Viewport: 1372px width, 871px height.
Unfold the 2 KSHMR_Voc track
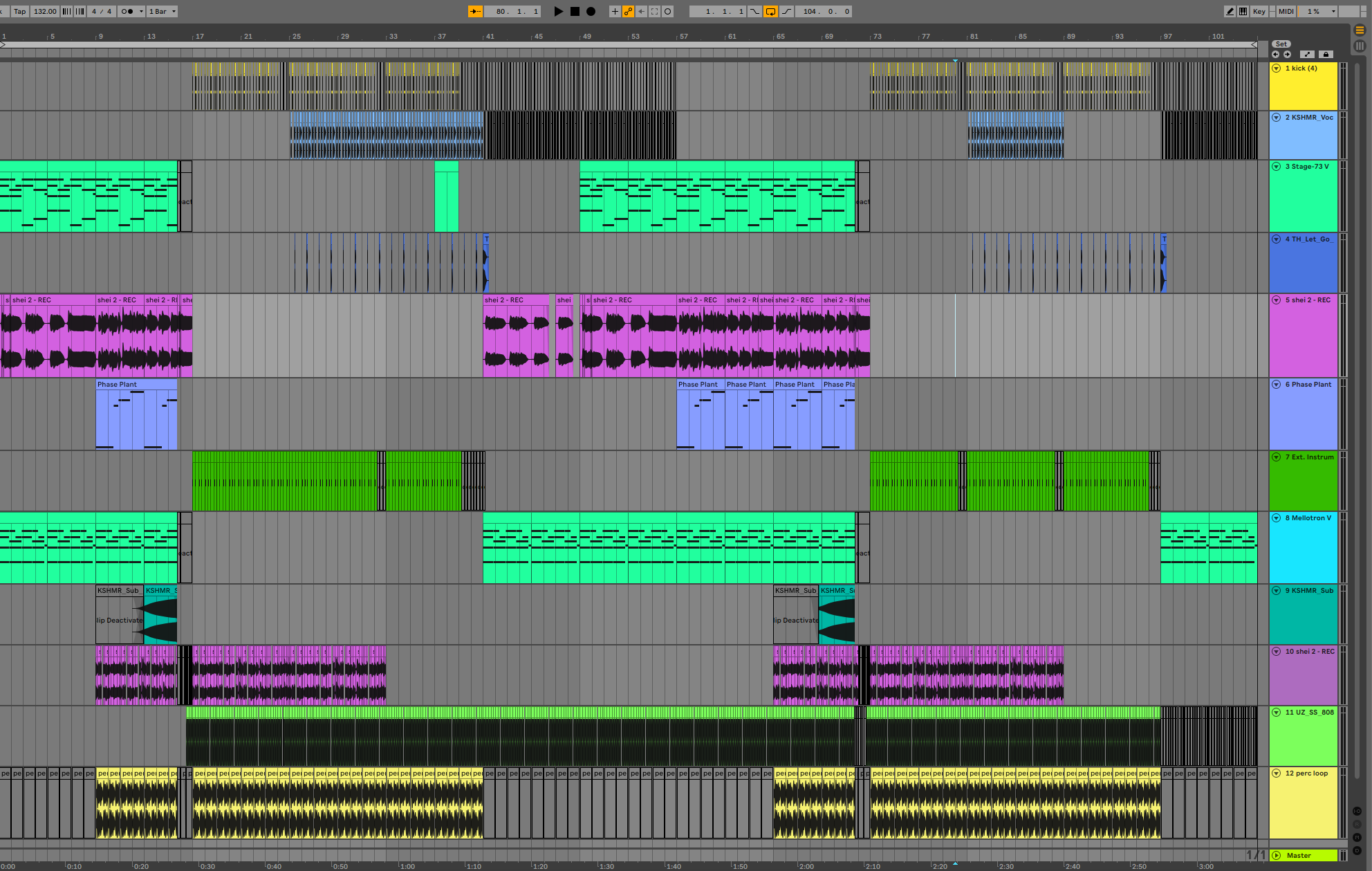point(1277,118)
